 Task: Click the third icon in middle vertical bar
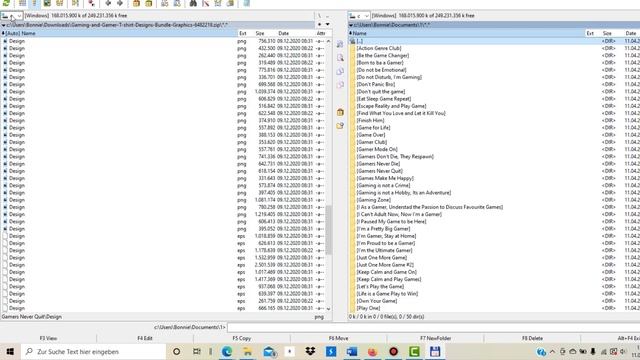click(x=340, y=71)
